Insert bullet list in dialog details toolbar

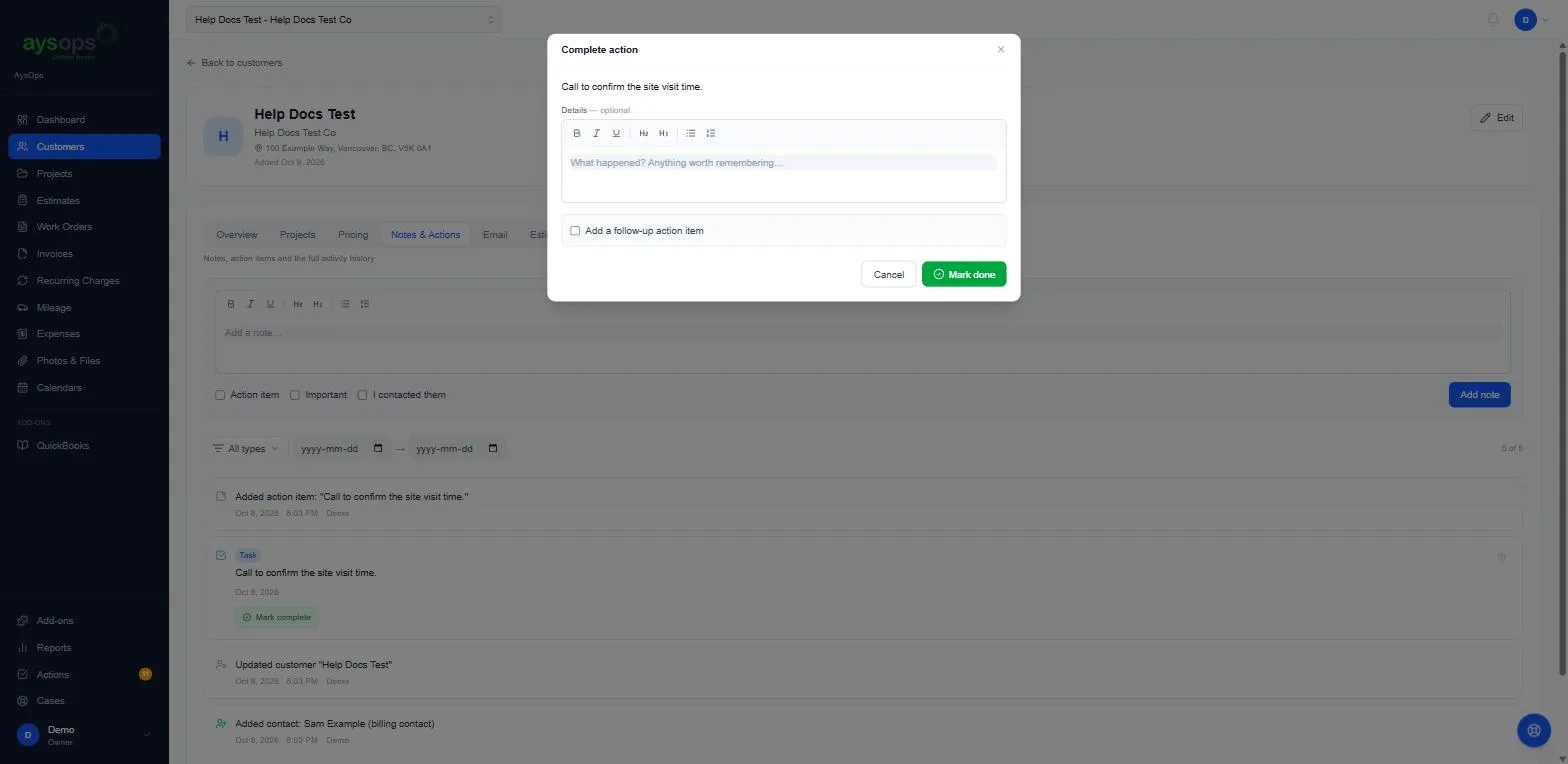click(x=691, y=133)
